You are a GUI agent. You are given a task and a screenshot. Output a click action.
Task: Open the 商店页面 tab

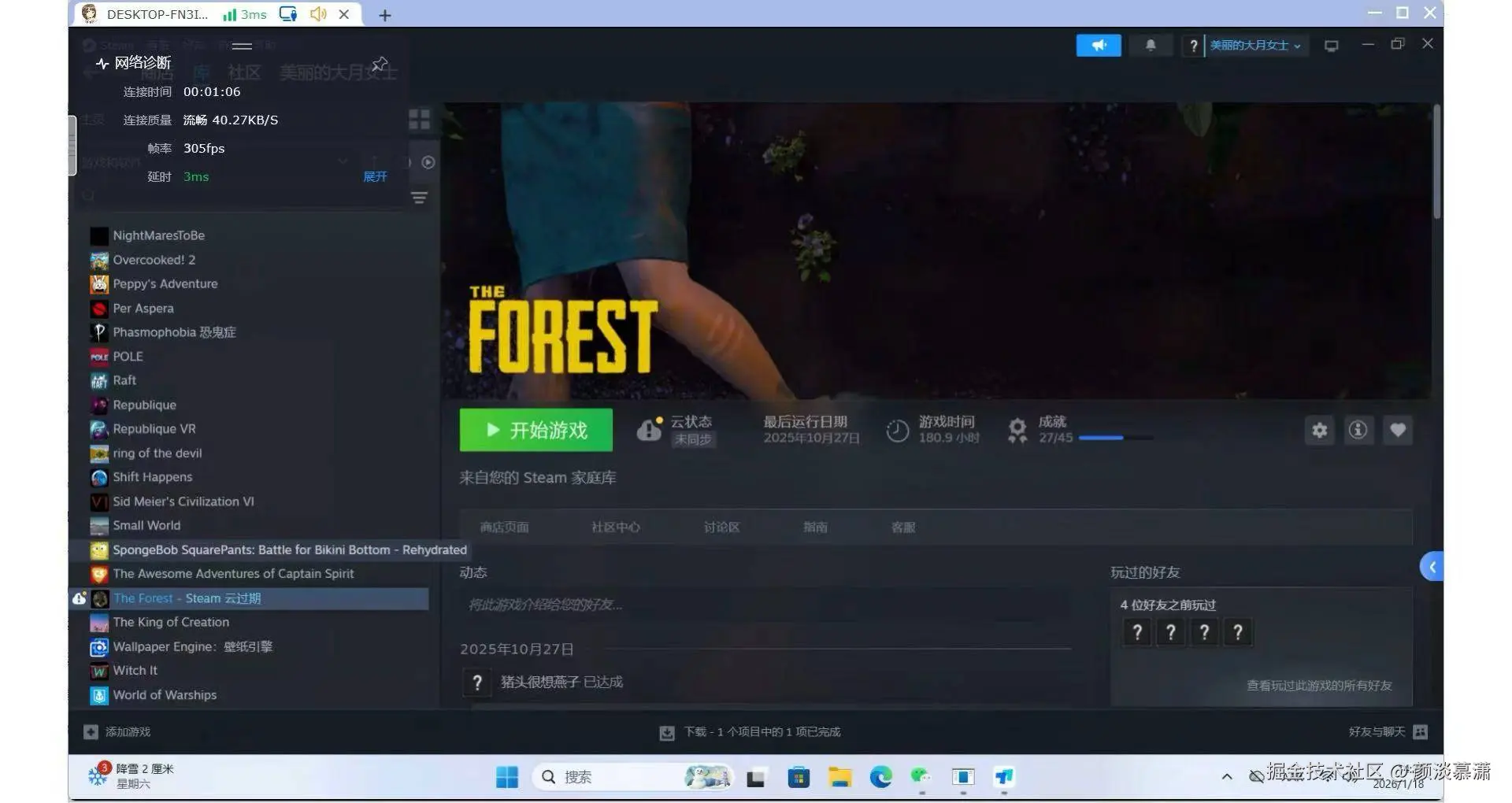(x=504, y=527)
